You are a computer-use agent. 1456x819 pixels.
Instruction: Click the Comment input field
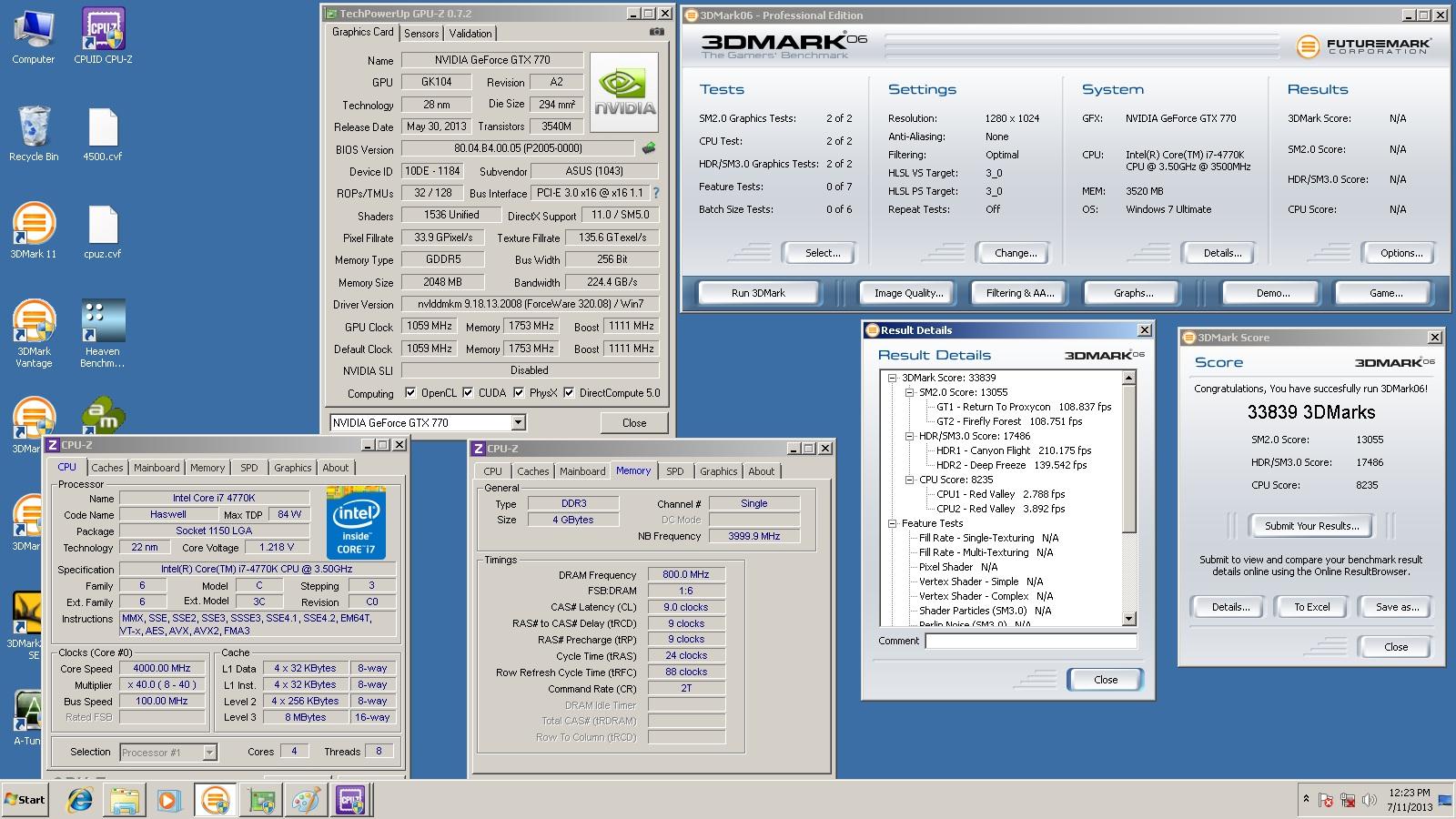[x=1031, y=641]
